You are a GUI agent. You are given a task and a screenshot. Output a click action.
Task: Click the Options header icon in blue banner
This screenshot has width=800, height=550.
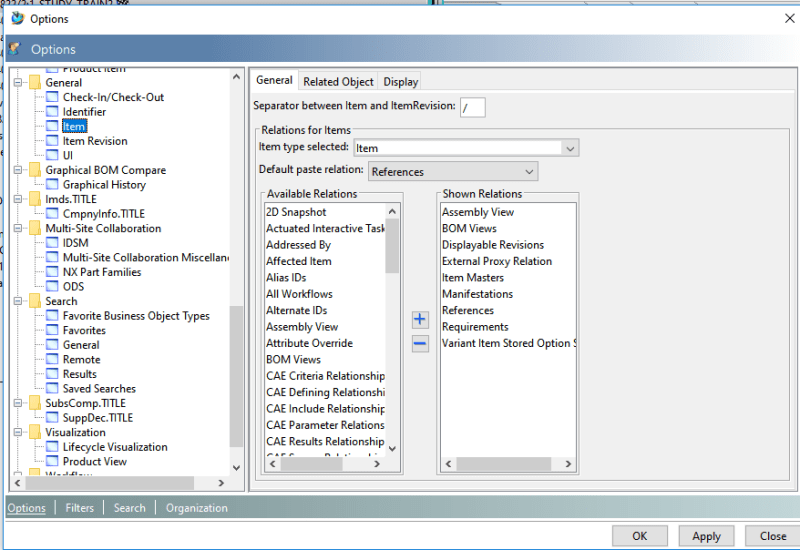pos(14,49)
